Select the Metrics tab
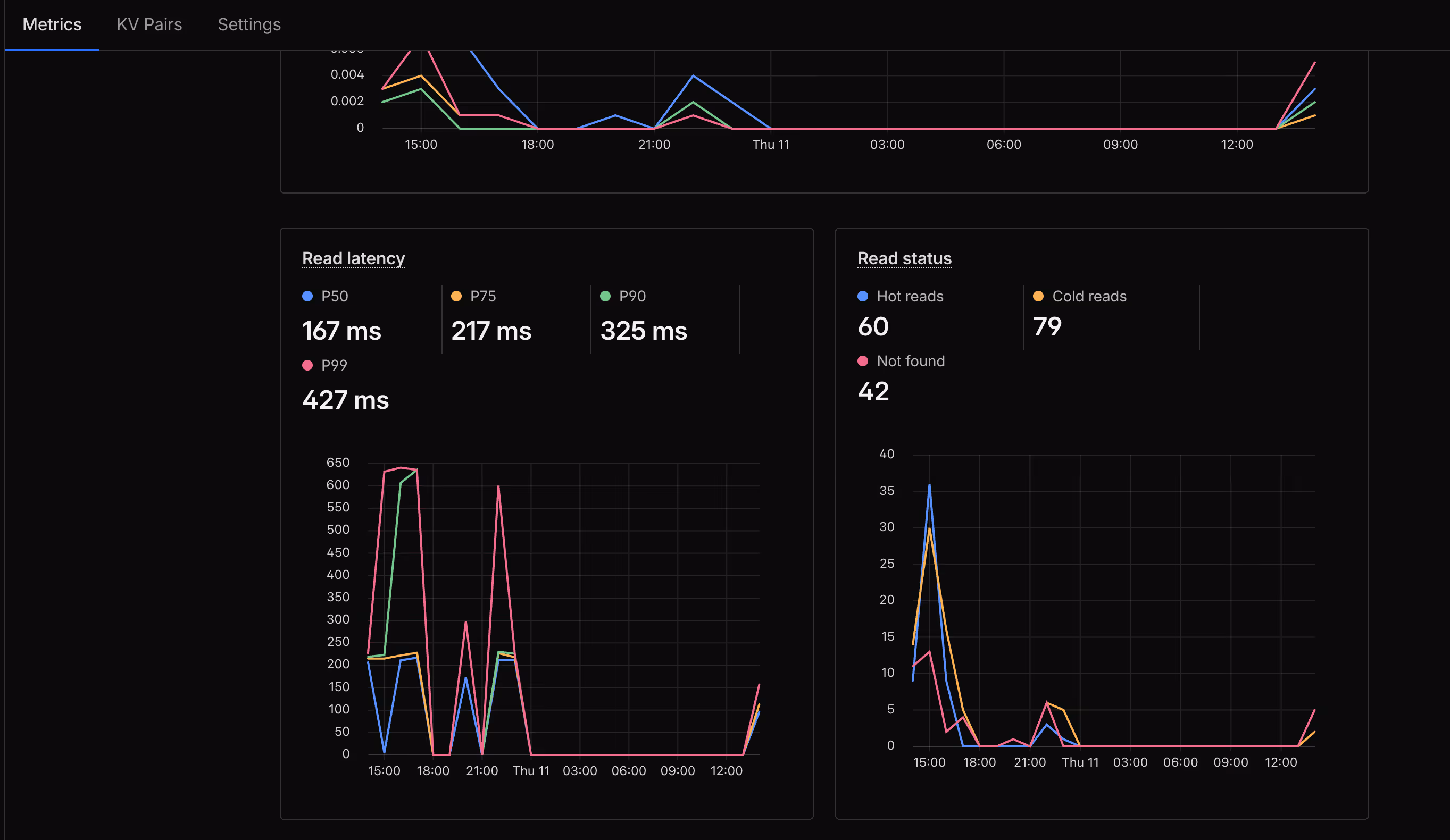The image size is (1450, 840). click(52, 24)
